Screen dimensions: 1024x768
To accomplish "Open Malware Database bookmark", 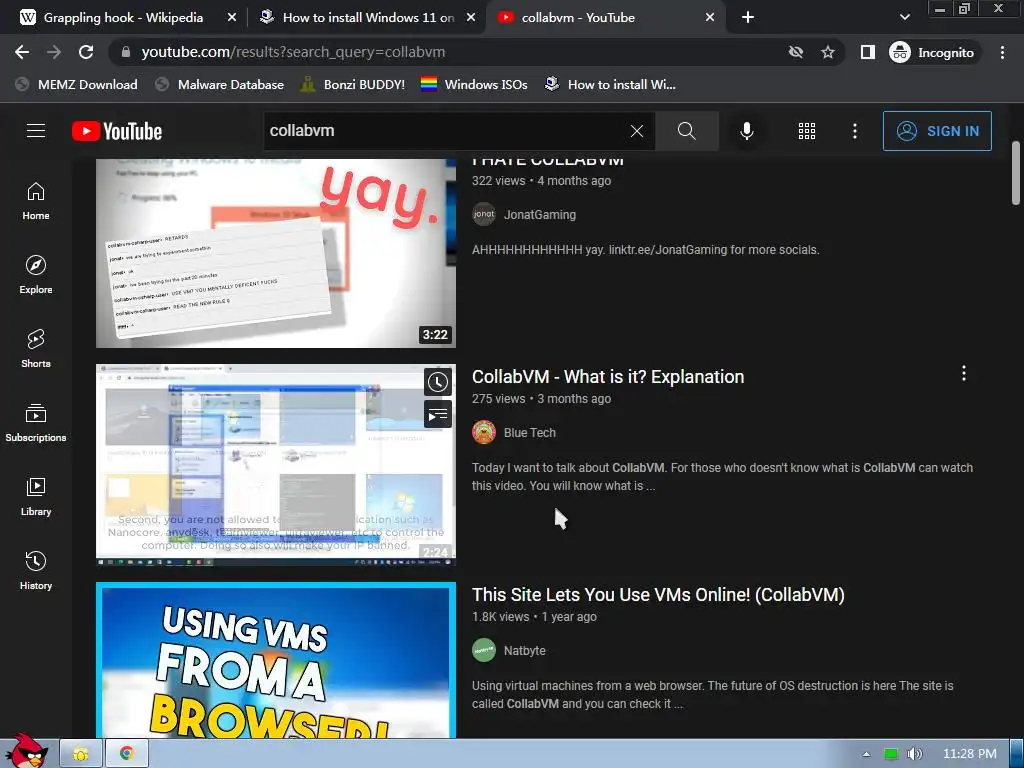I will (220, 84).
